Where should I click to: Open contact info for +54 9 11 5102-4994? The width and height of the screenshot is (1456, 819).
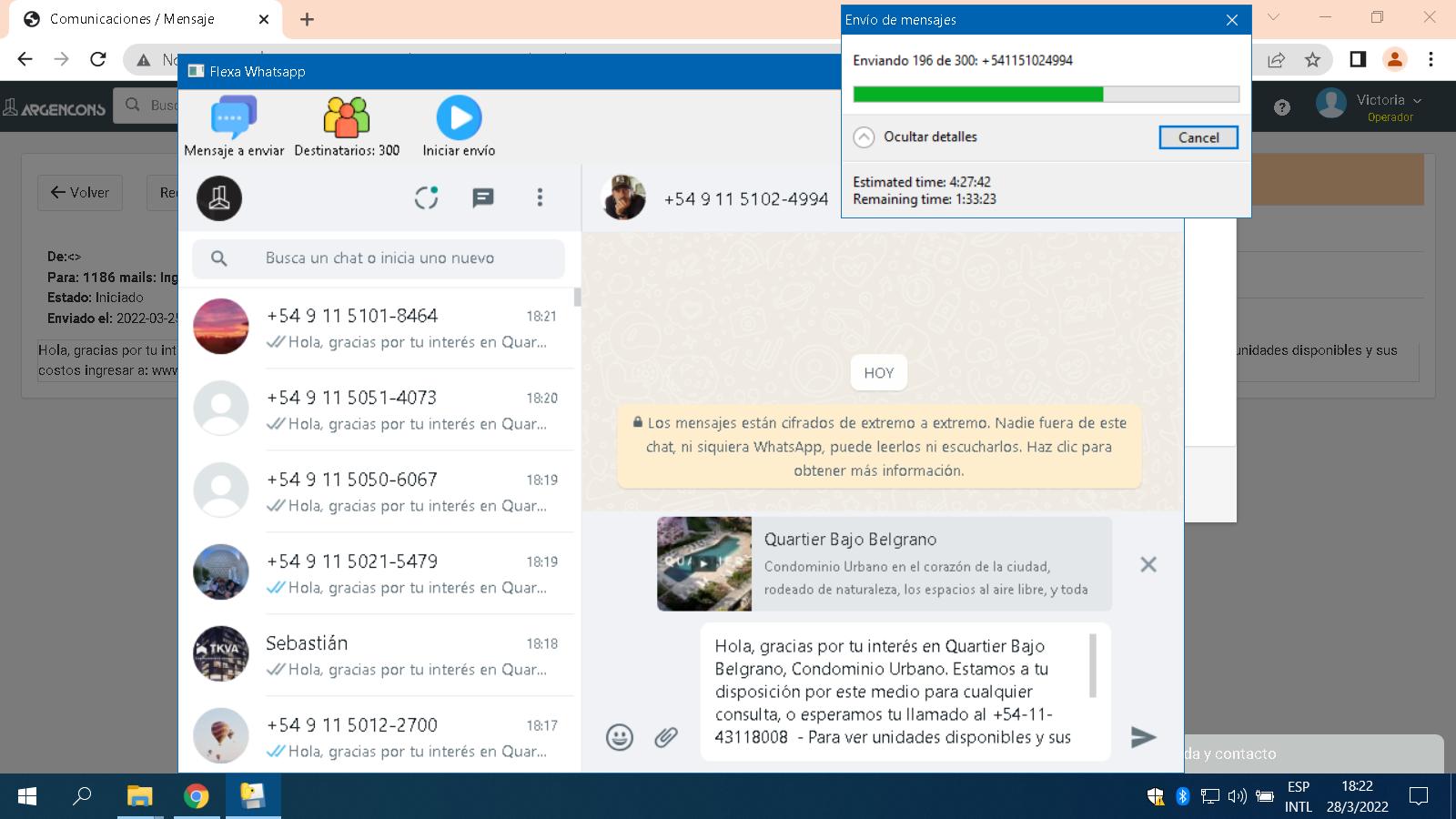click(x=745, y=198)
